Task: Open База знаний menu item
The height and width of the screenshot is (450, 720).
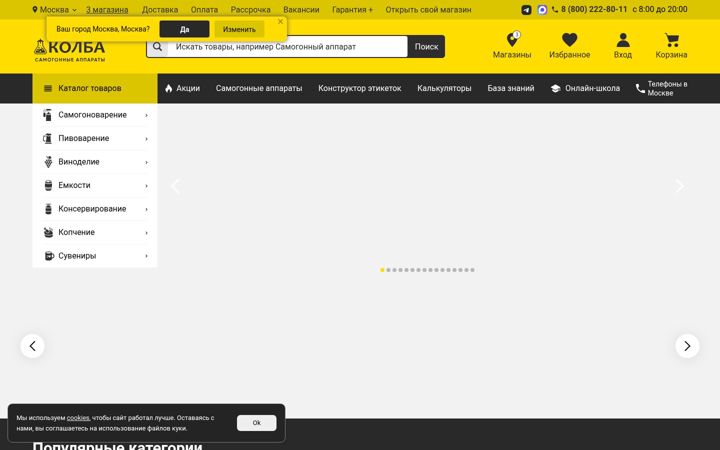Action: (511, 88)
